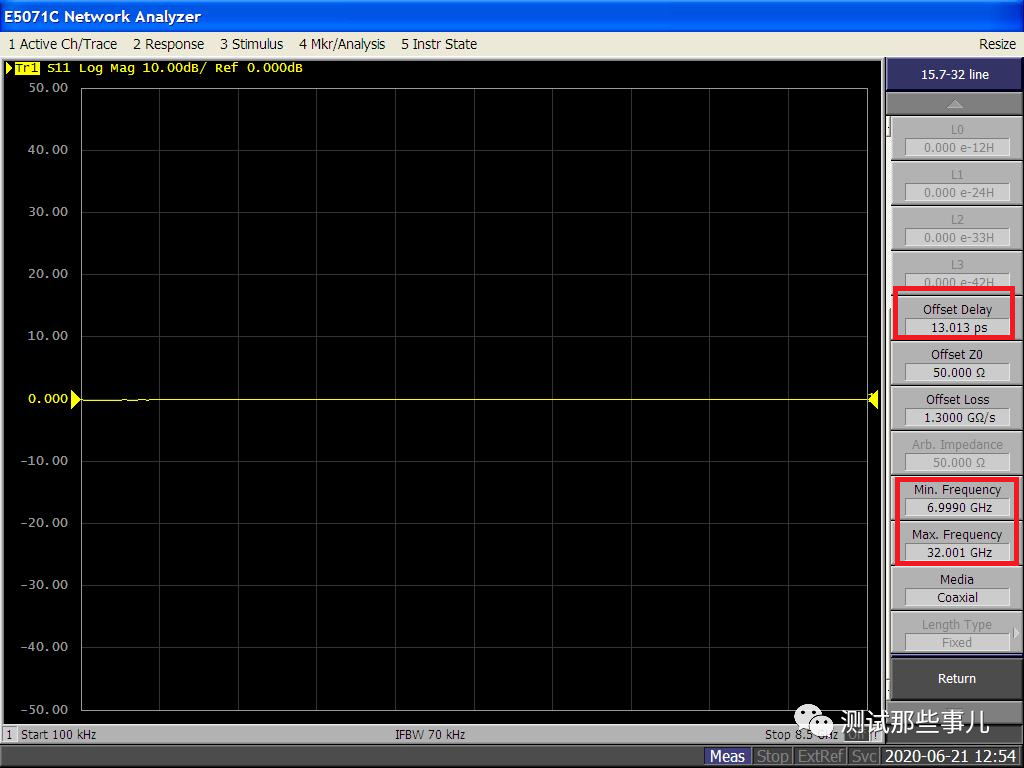This screenshot has height=768, width=1024.
Task: Open the 5 Instr State menu
Action: 439,44
